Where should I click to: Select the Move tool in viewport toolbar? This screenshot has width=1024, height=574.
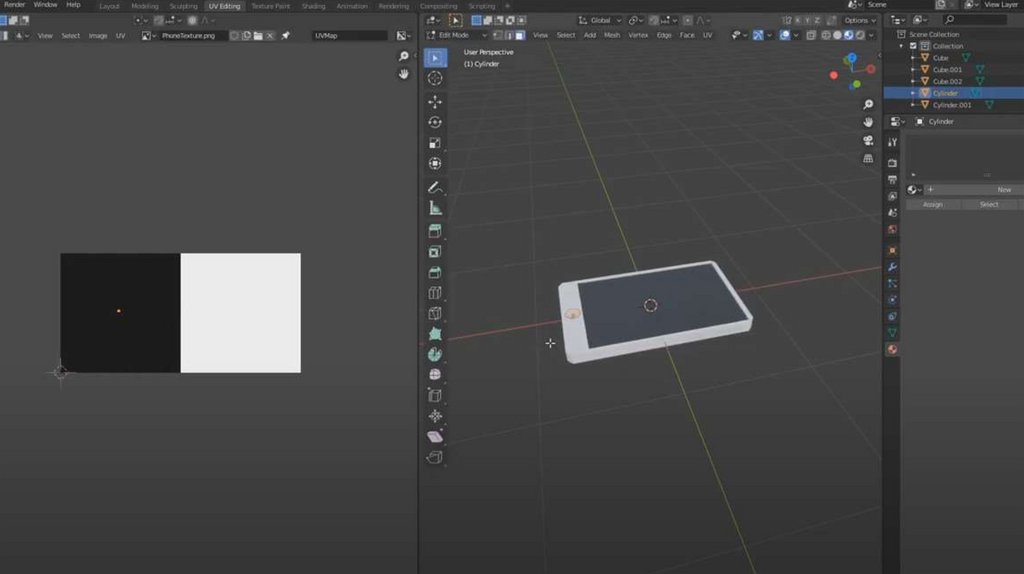coord(435,101)
